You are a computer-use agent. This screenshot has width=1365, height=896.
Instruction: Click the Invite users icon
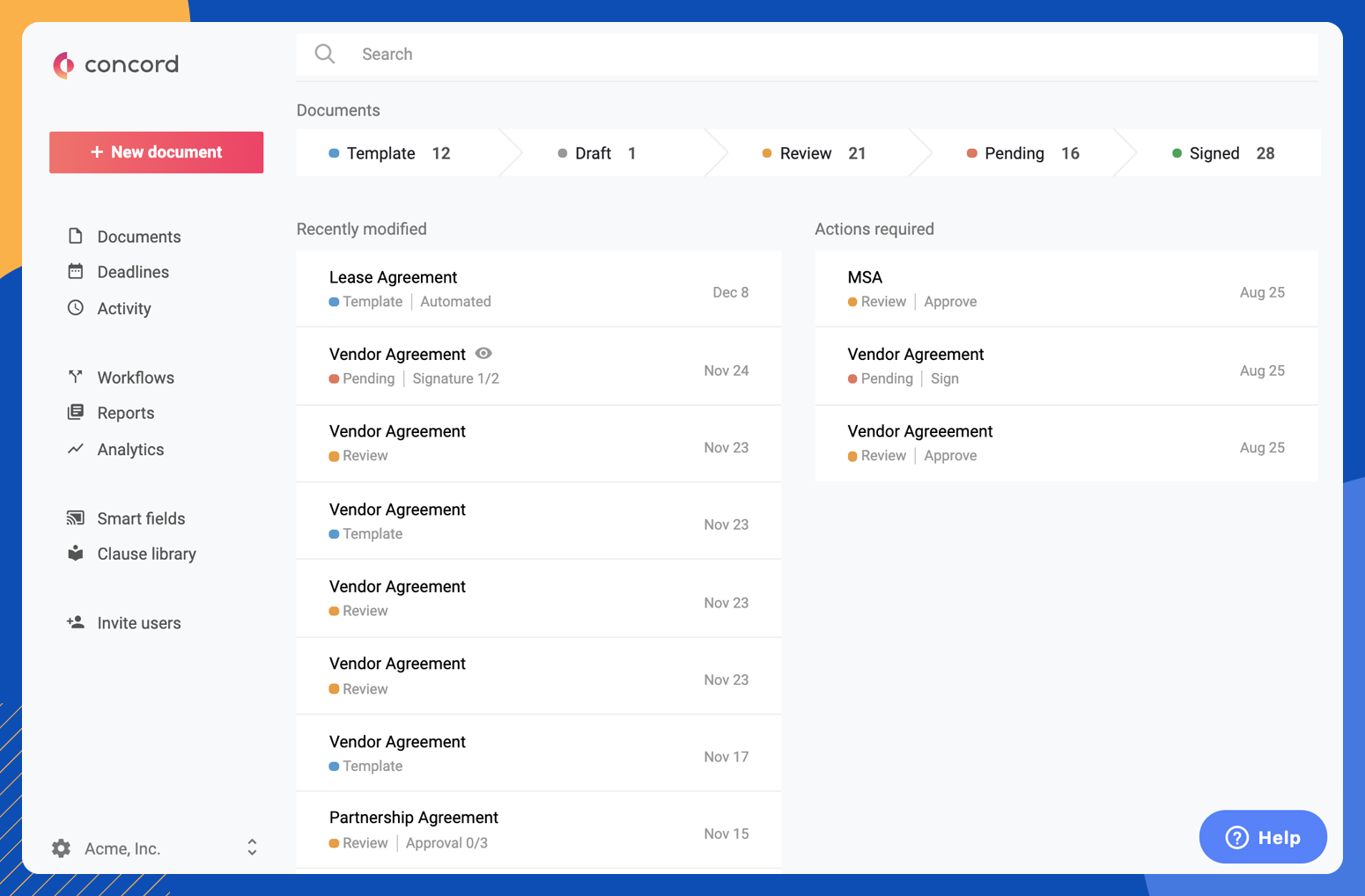76,622
